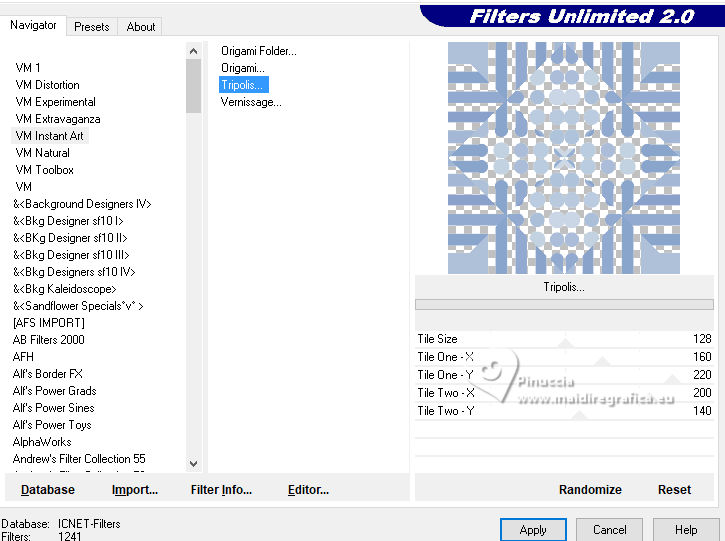Select AB Filters 2000 category
The width and height of the screenshot is (725, 541).
49,340
